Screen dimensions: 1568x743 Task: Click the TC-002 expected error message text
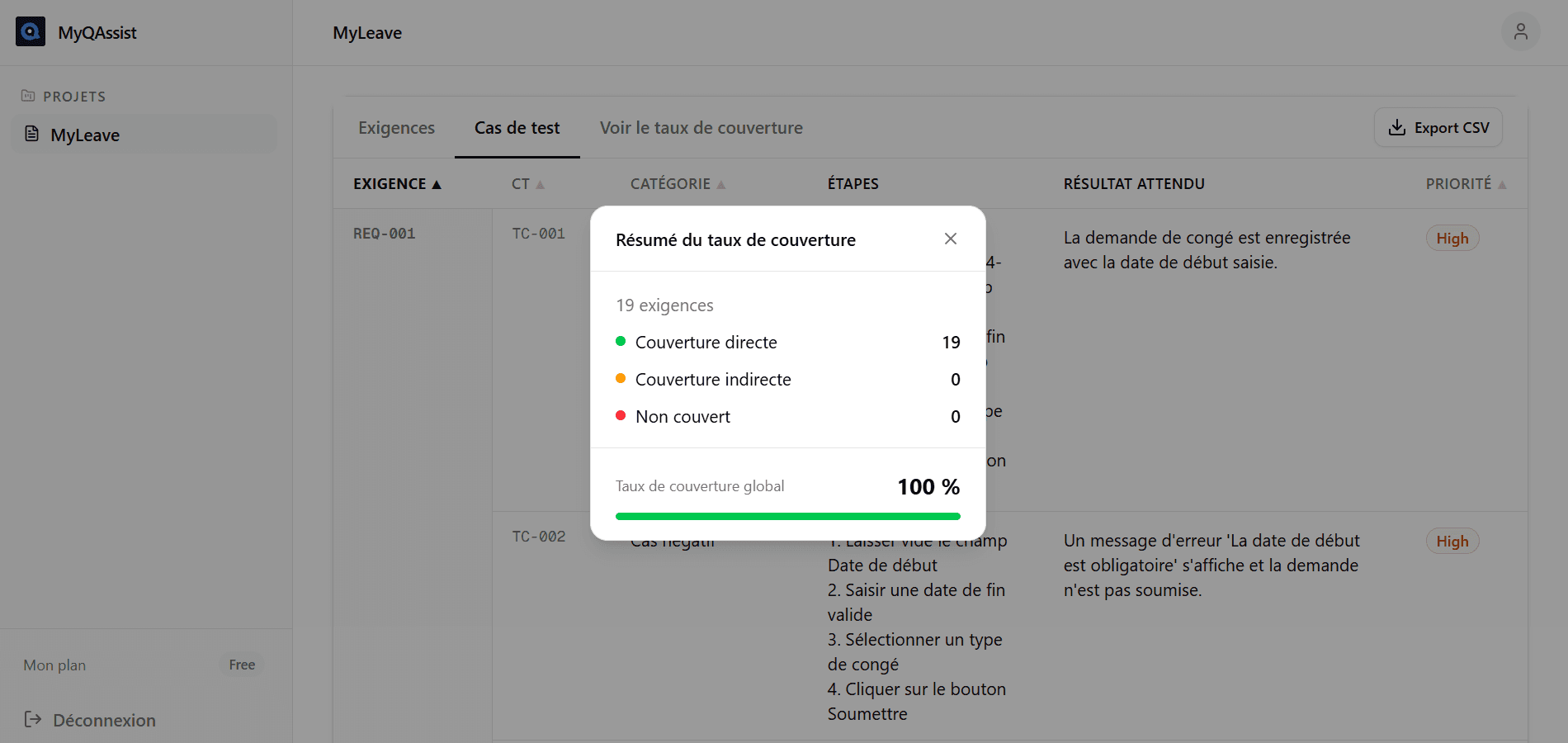pos(1211,566)
